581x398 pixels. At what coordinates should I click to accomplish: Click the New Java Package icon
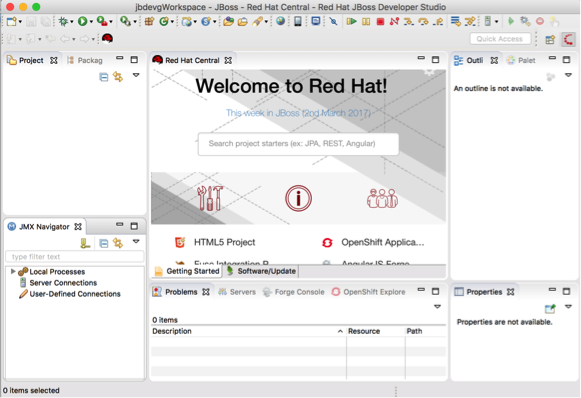[149, 21]
